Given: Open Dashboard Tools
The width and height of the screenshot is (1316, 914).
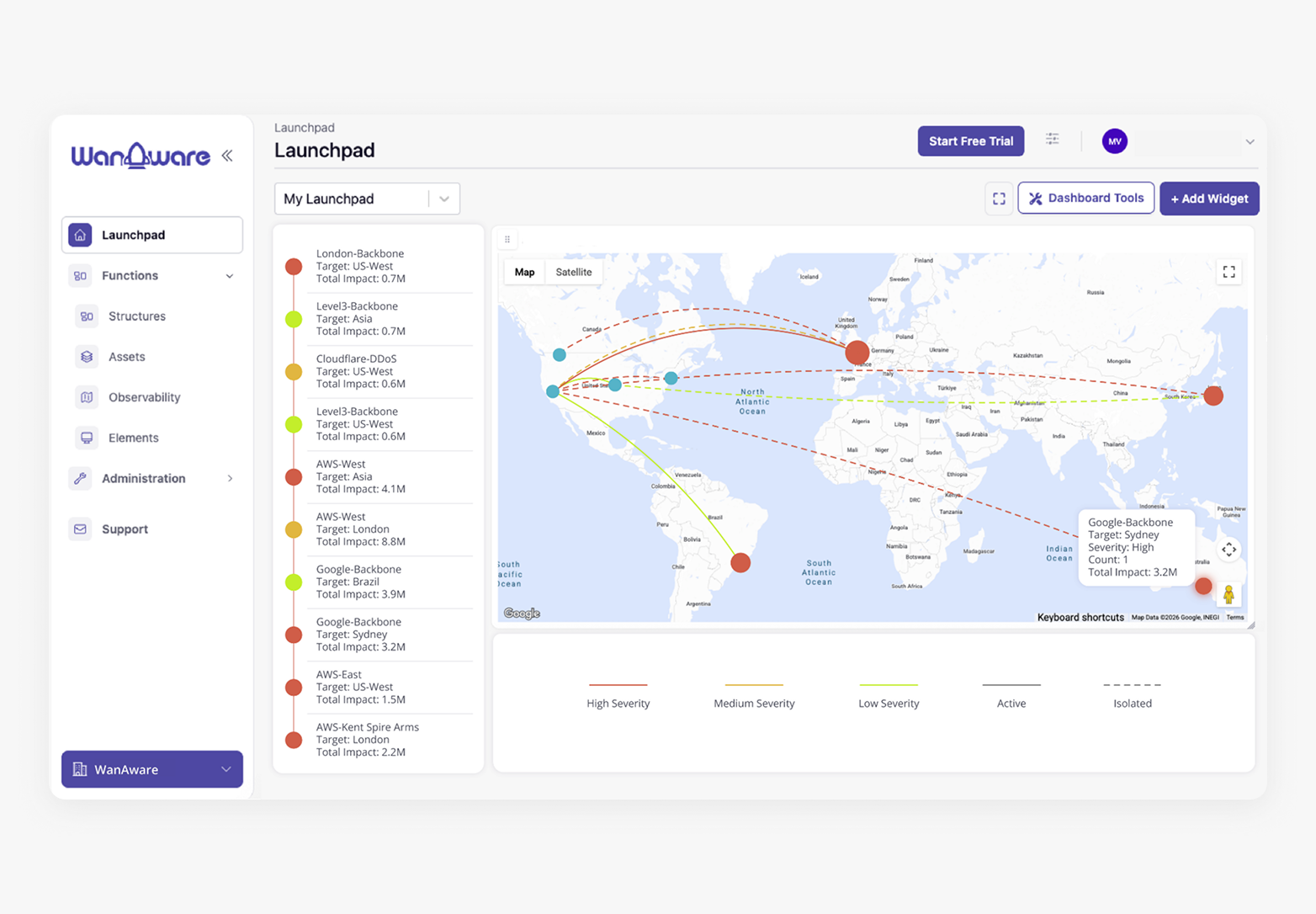Looking at the screenshot, I should click(1086, 198).
